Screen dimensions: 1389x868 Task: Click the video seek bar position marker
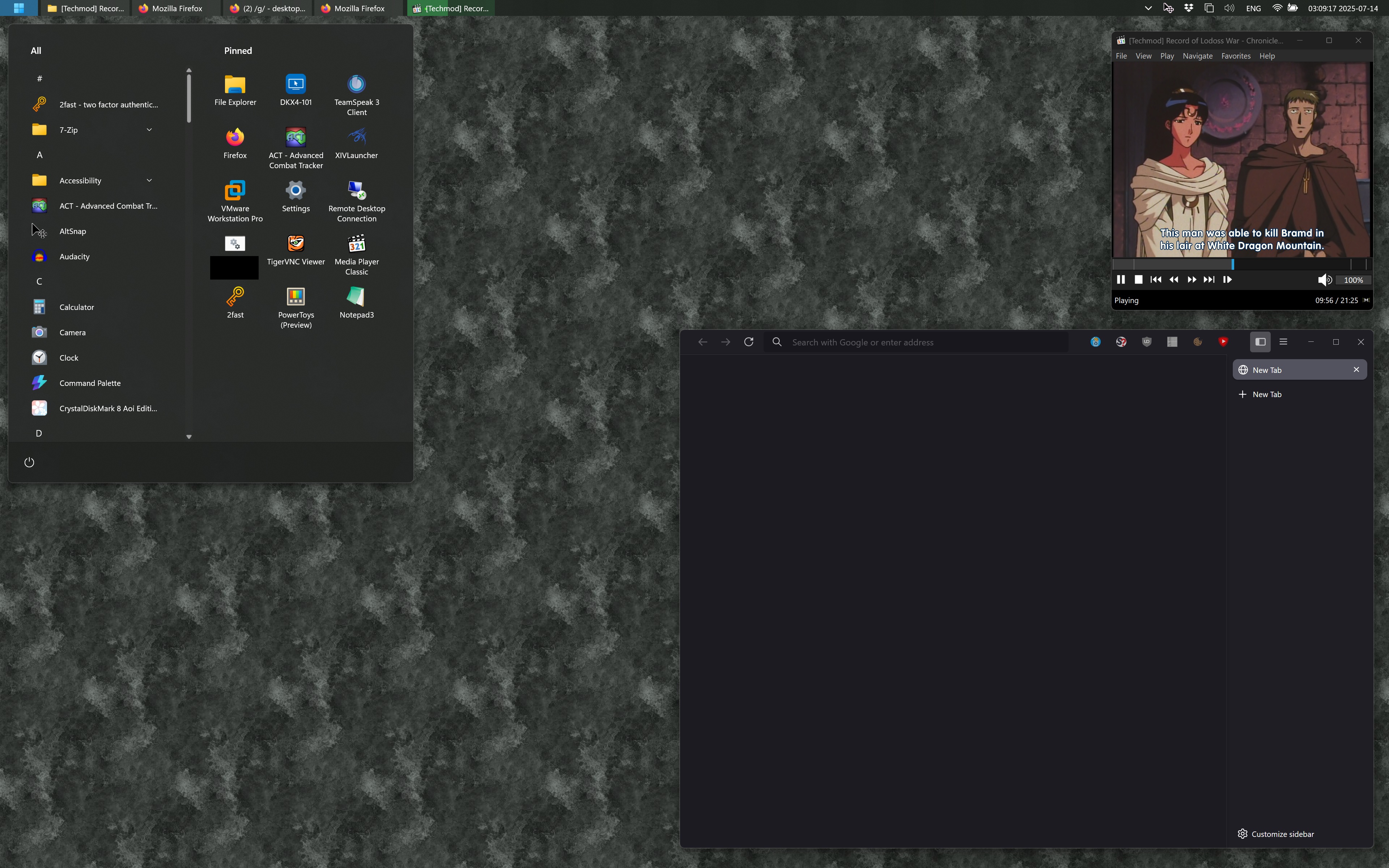(1232, 264)
